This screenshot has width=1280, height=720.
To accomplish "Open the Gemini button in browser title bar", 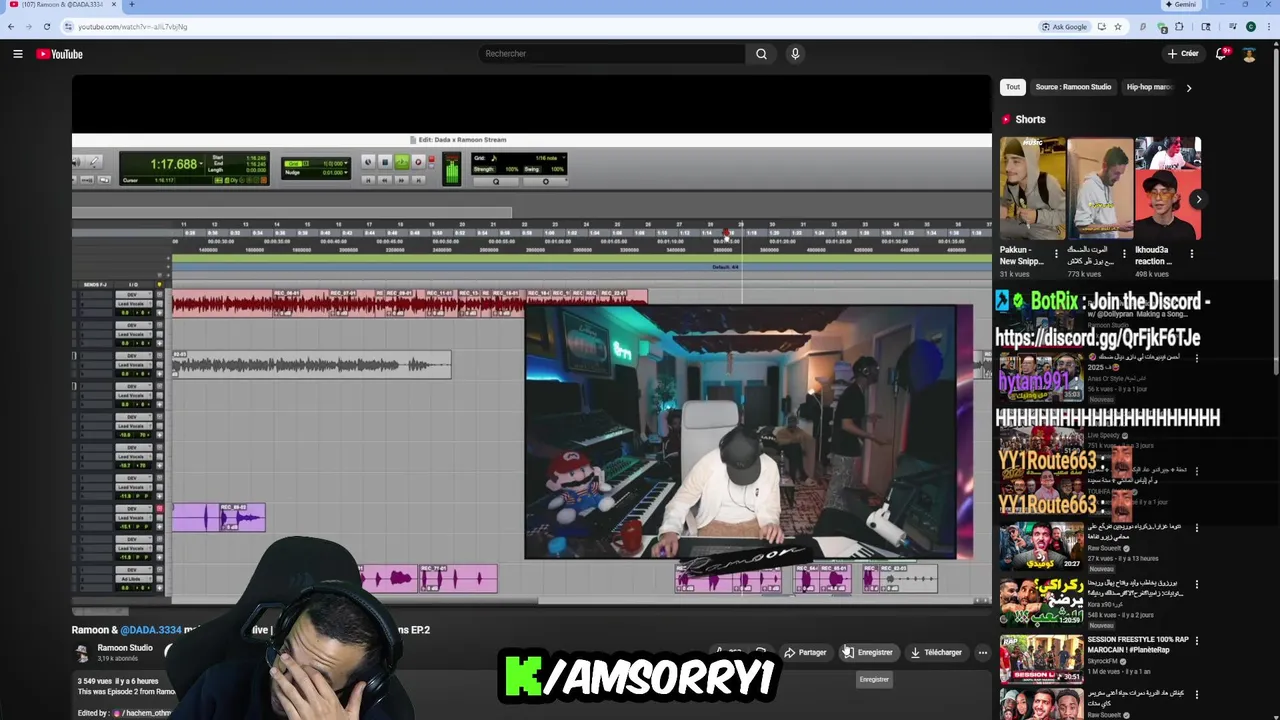I will pos(1179,5).
